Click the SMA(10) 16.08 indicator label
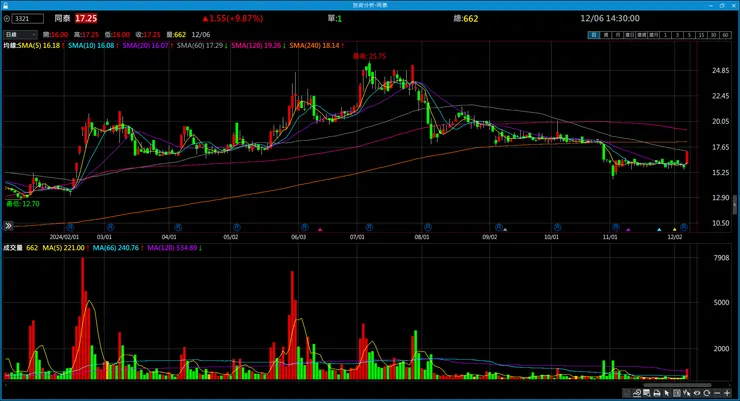Screen dimensions: 740x401 pyautogui.click(x=93, y=45)
